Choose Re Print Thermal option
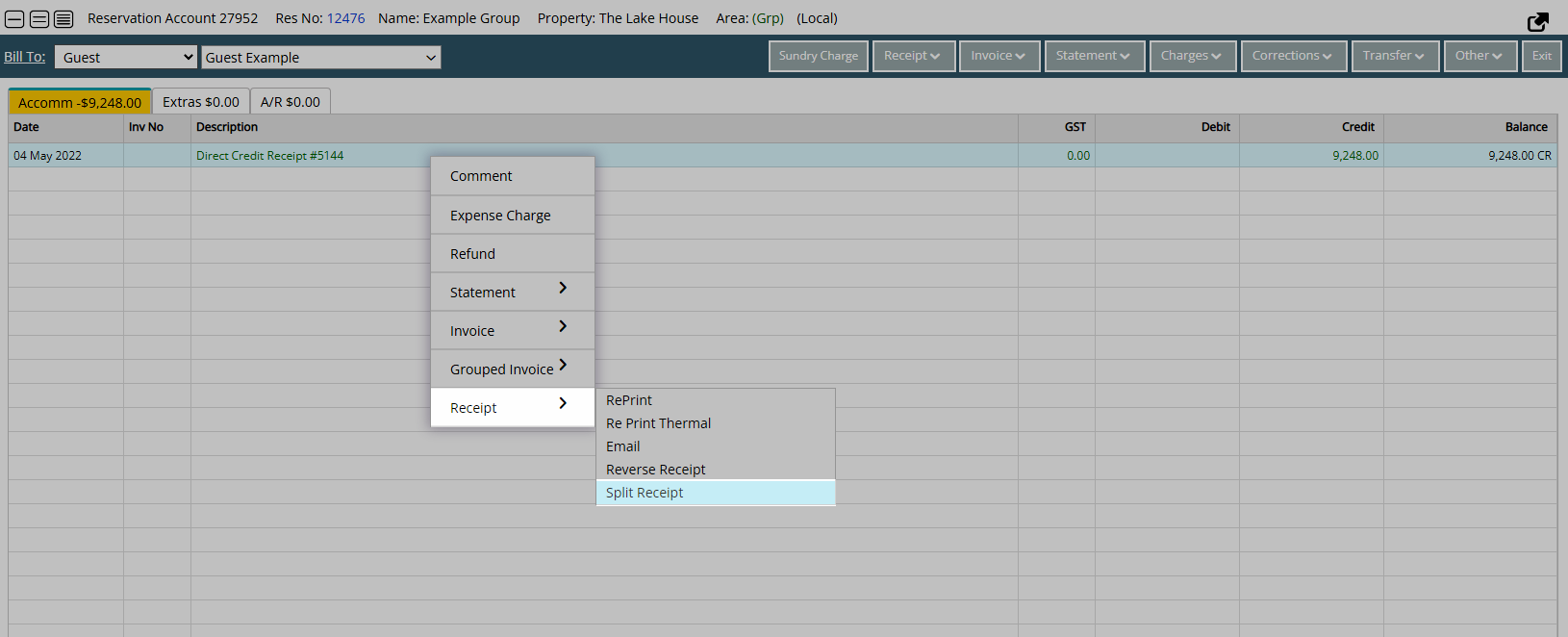The width and height of the screenshot is (1568, 637). [x=716, y=423]
